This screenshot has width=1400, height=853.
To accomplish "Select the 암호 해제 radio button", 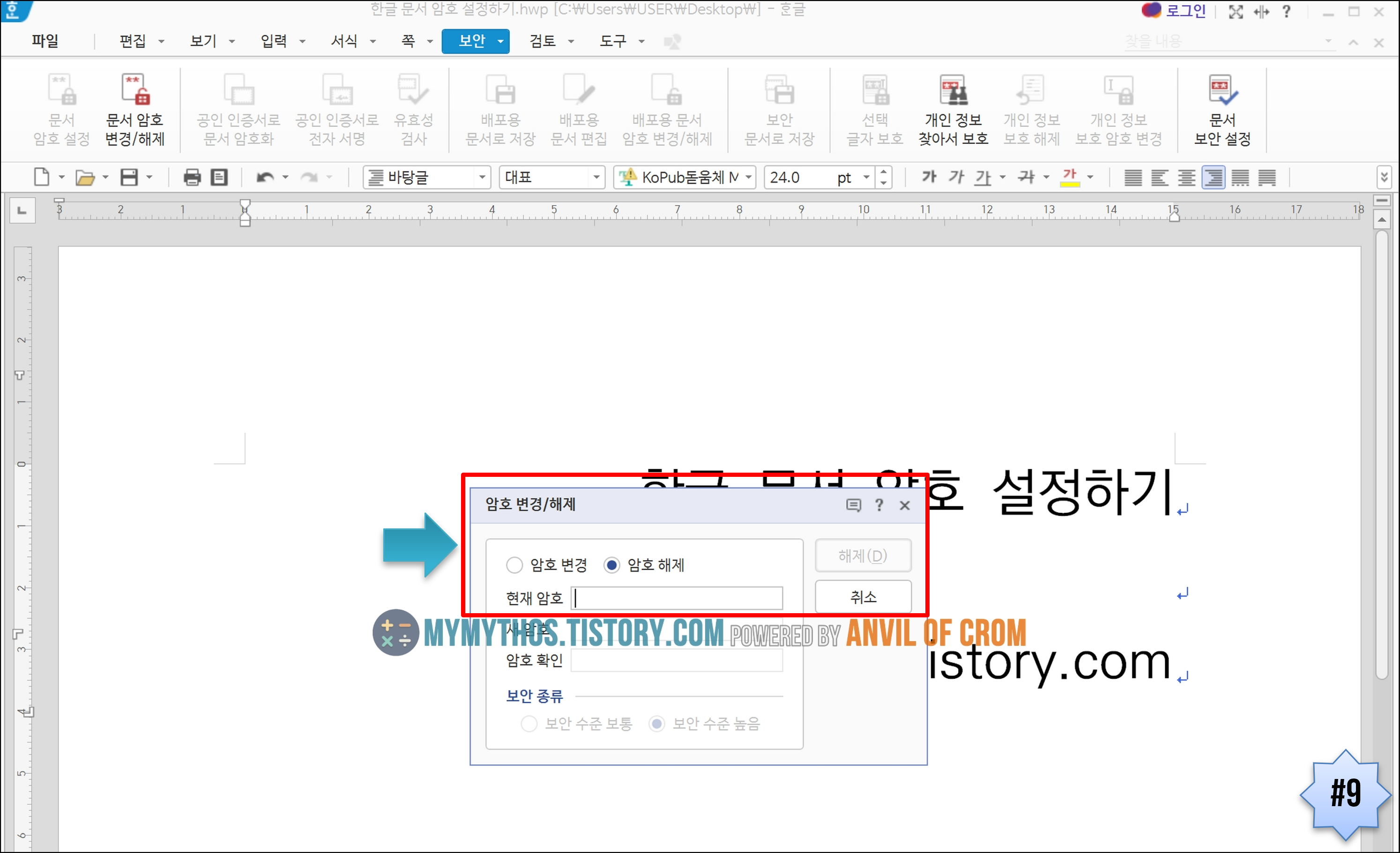I will pos(612,565).
